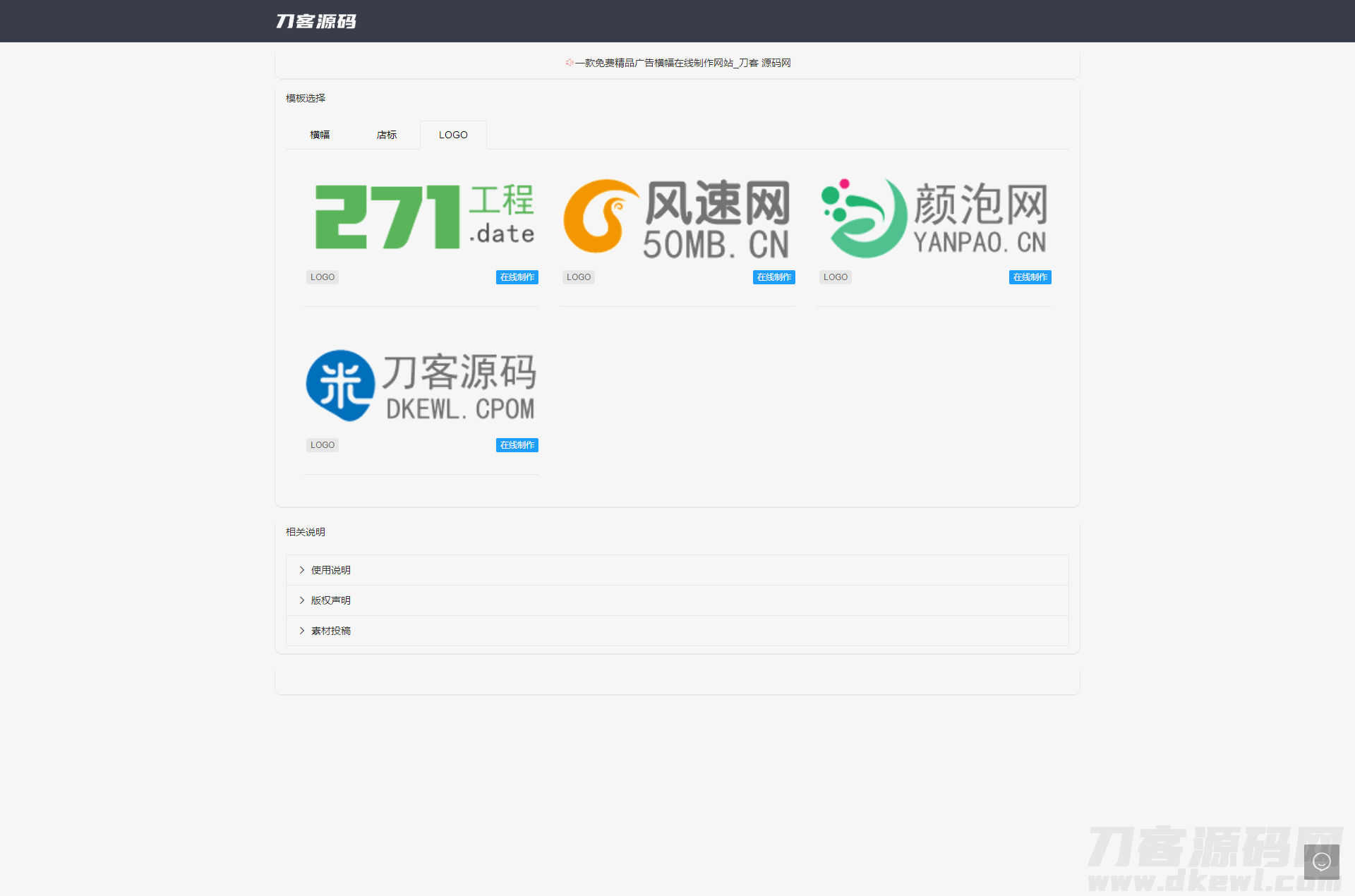This screenshot has height=896, width=1355.
Task: Switch to the 横幅 tab
Action: tap(320, 135)
